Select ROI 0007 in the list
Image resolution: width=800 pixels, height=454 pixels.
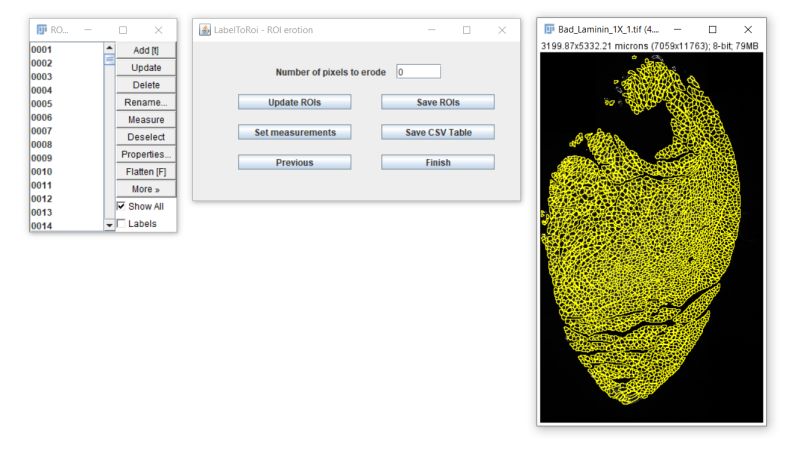pos(66,131)
